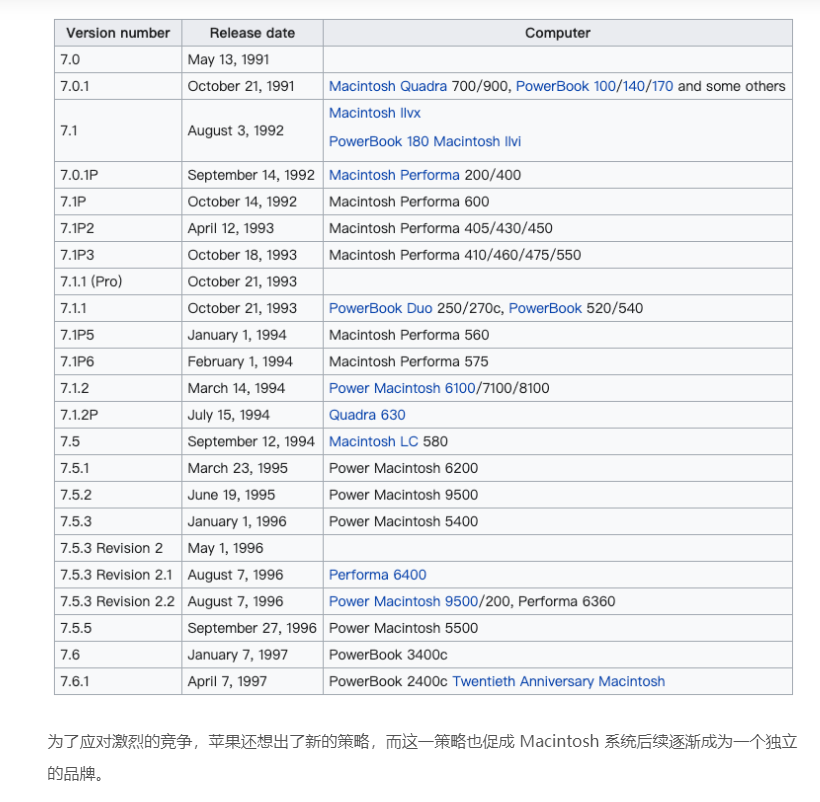Open the Power Macintosh 9500 link
820x802 pixels.
point(403,602)
